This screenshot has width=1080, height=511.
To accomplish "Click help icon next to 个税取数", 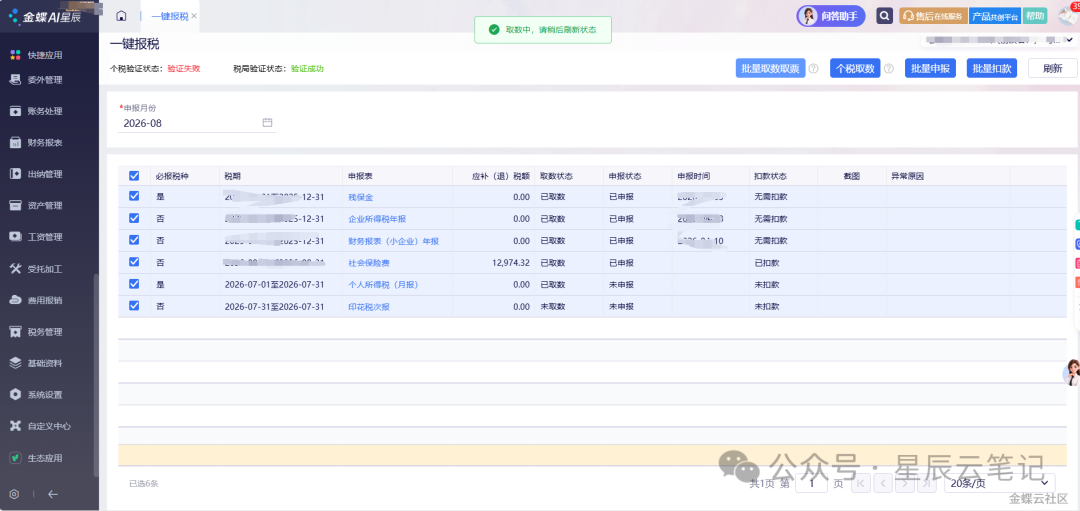I will [x=889, y=69].
